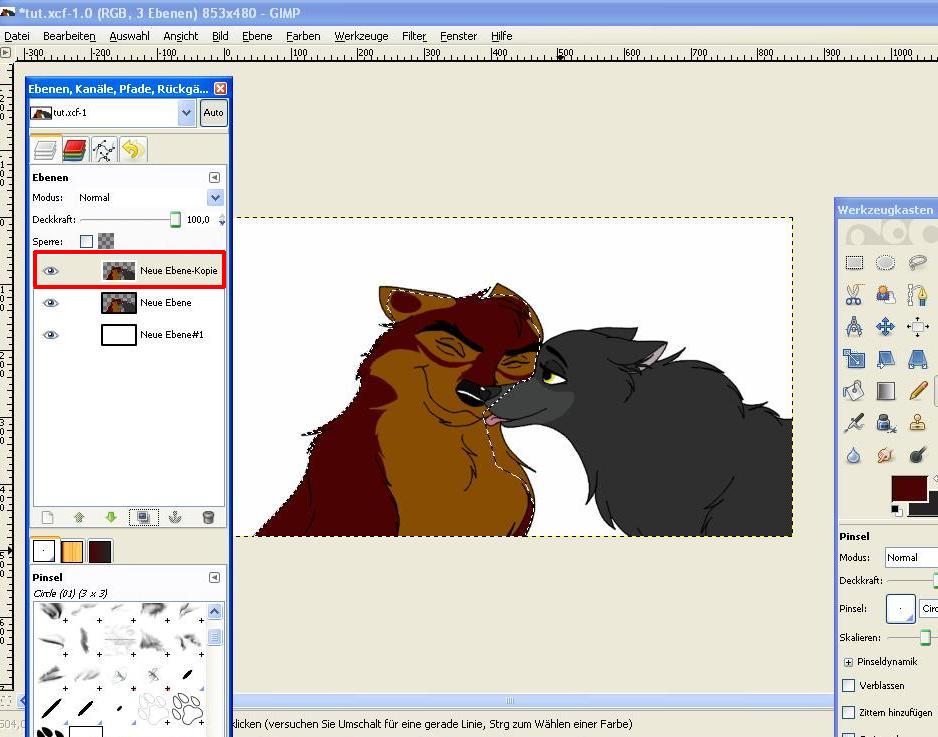Click the Auto button

click(x=214, y=112)
